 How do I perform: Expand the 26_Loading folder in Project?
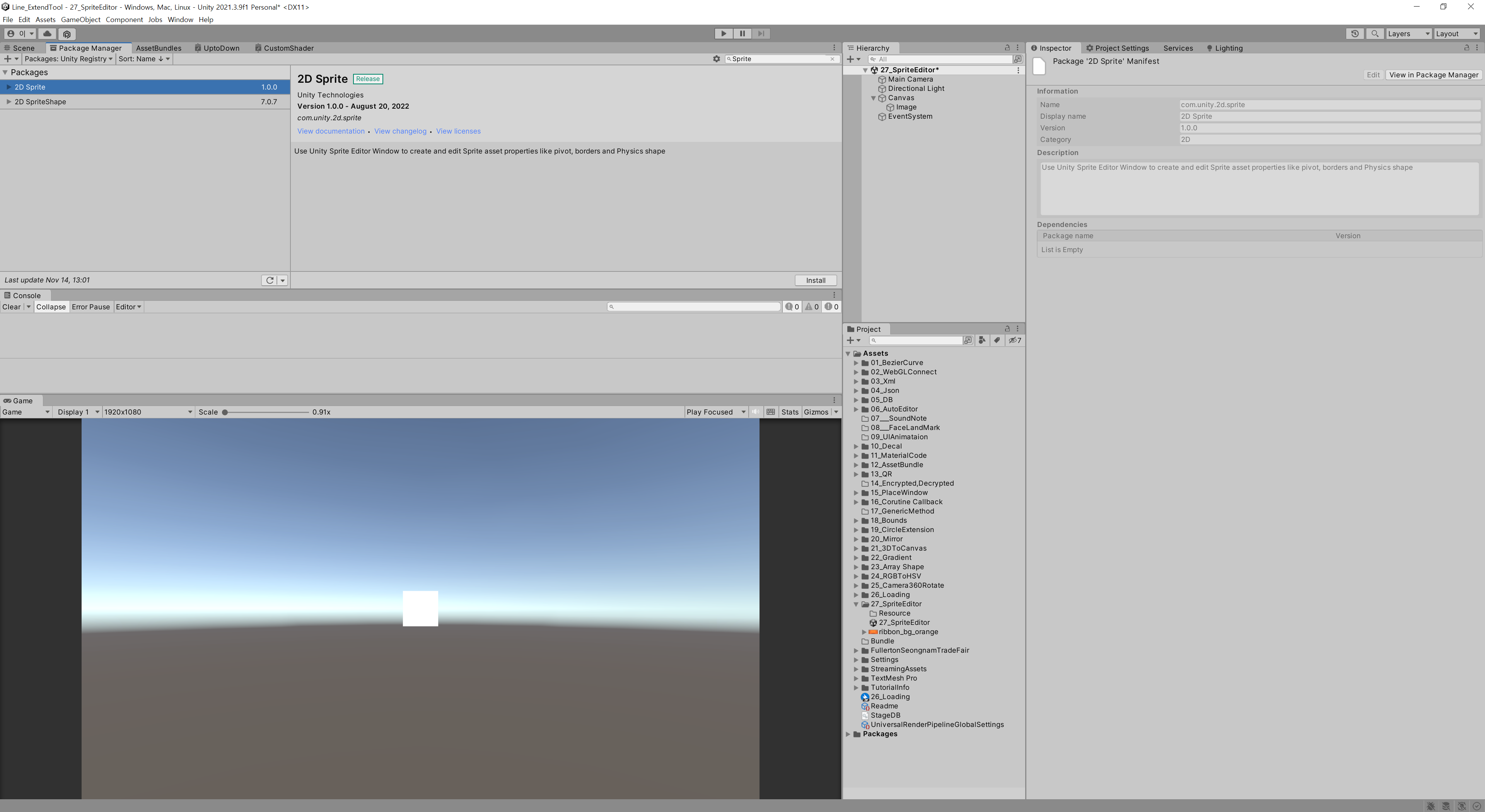pos(856,595)
